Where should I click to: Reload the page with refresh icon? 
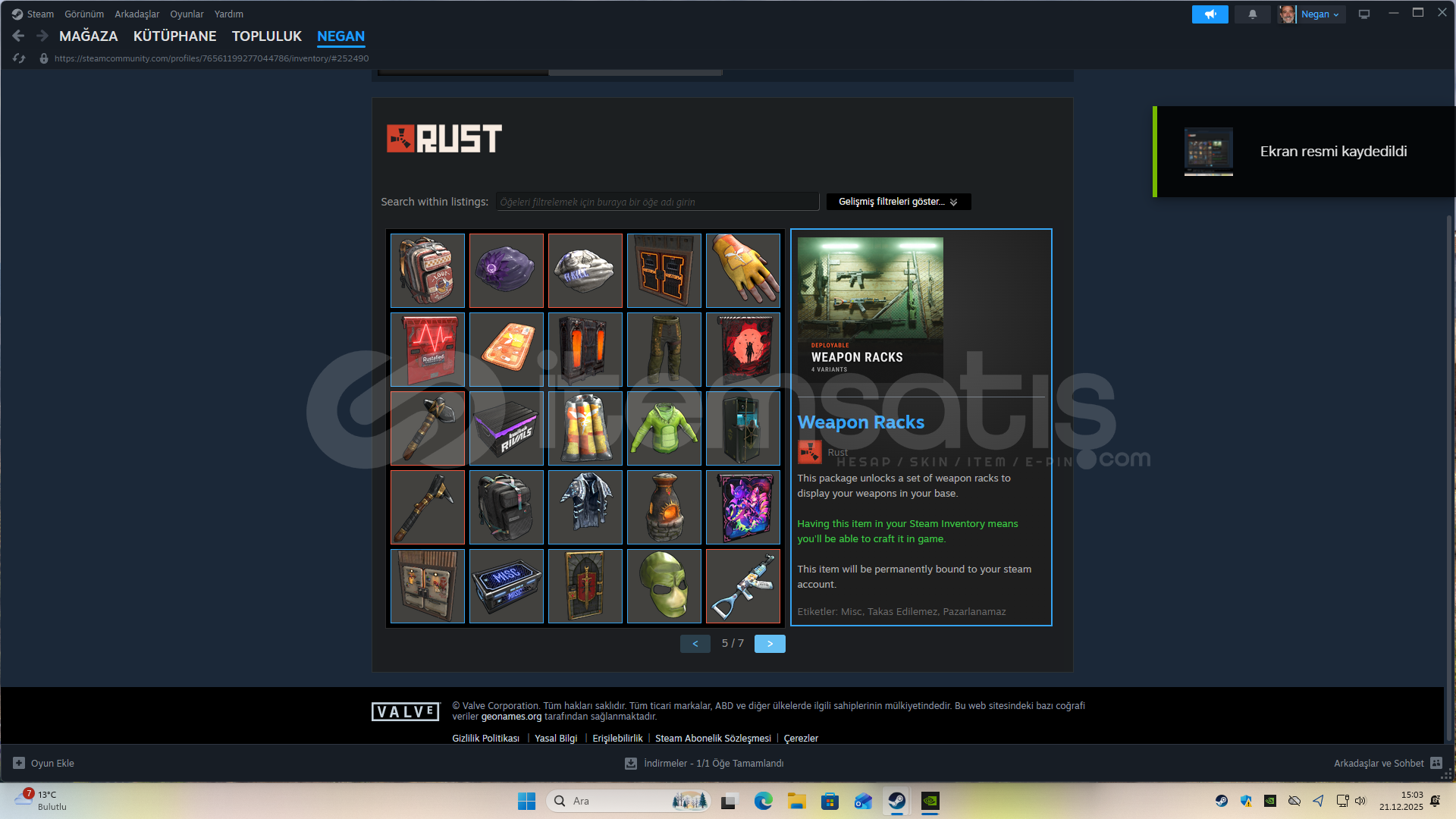click(19, 58)
